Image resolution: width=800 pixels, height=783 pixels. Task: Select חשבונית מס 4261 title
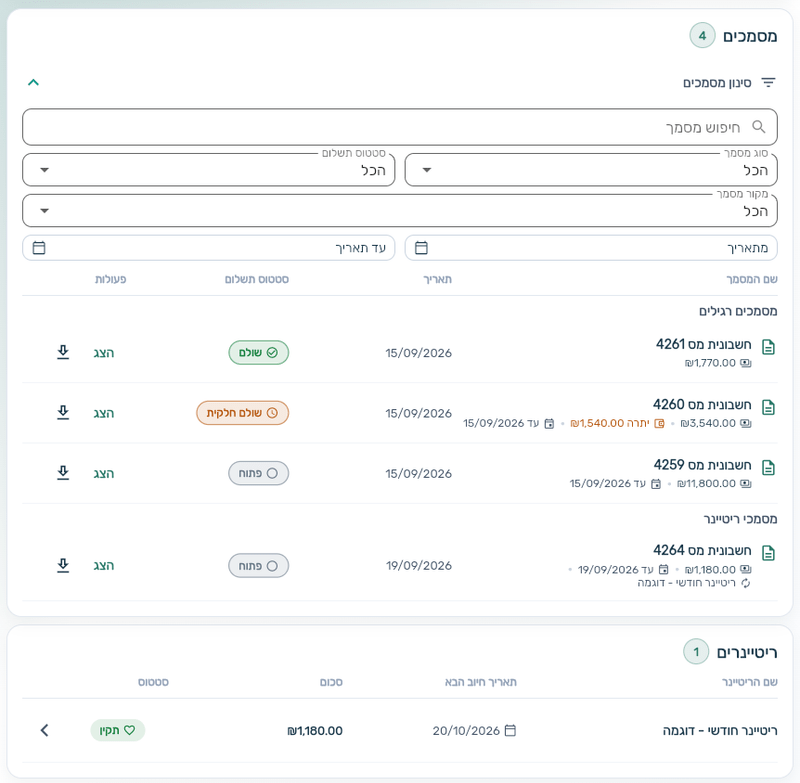click(x=704, y=344)
